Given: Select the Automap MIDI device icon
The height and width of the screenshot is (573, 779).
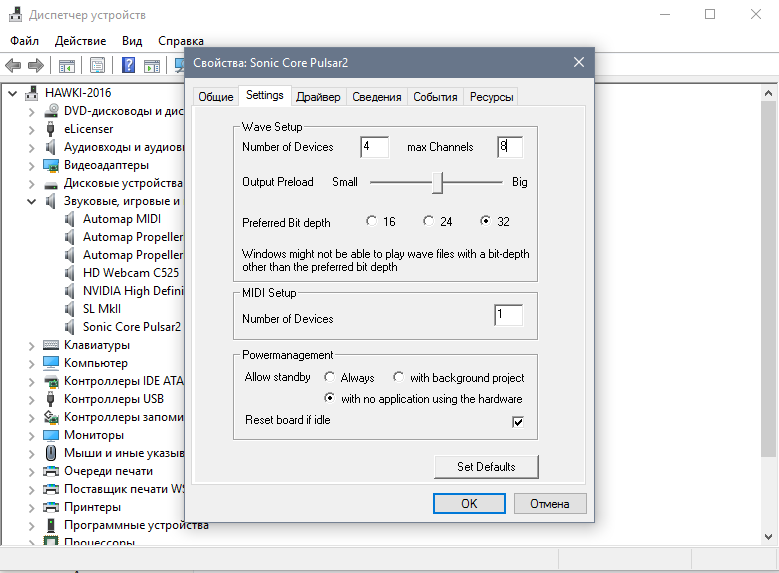Looking at the screenshot, I should pos(70,219).
